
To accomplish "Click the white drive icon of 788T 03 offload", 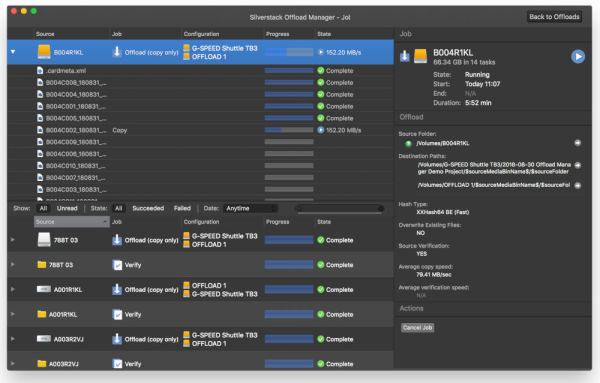I will 44,240.
